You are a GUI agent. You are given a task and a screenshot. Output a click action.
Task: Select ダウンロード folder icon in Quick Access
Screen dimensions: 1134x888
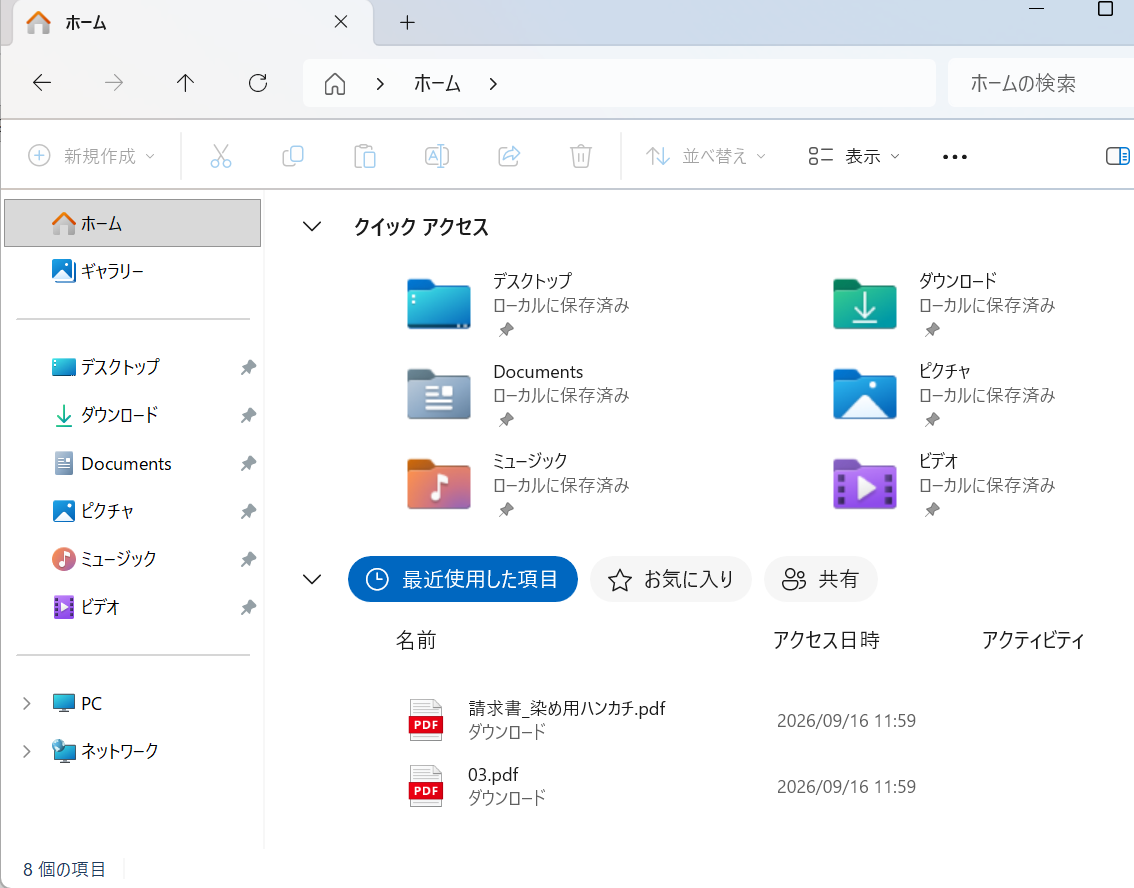(864, 304)
